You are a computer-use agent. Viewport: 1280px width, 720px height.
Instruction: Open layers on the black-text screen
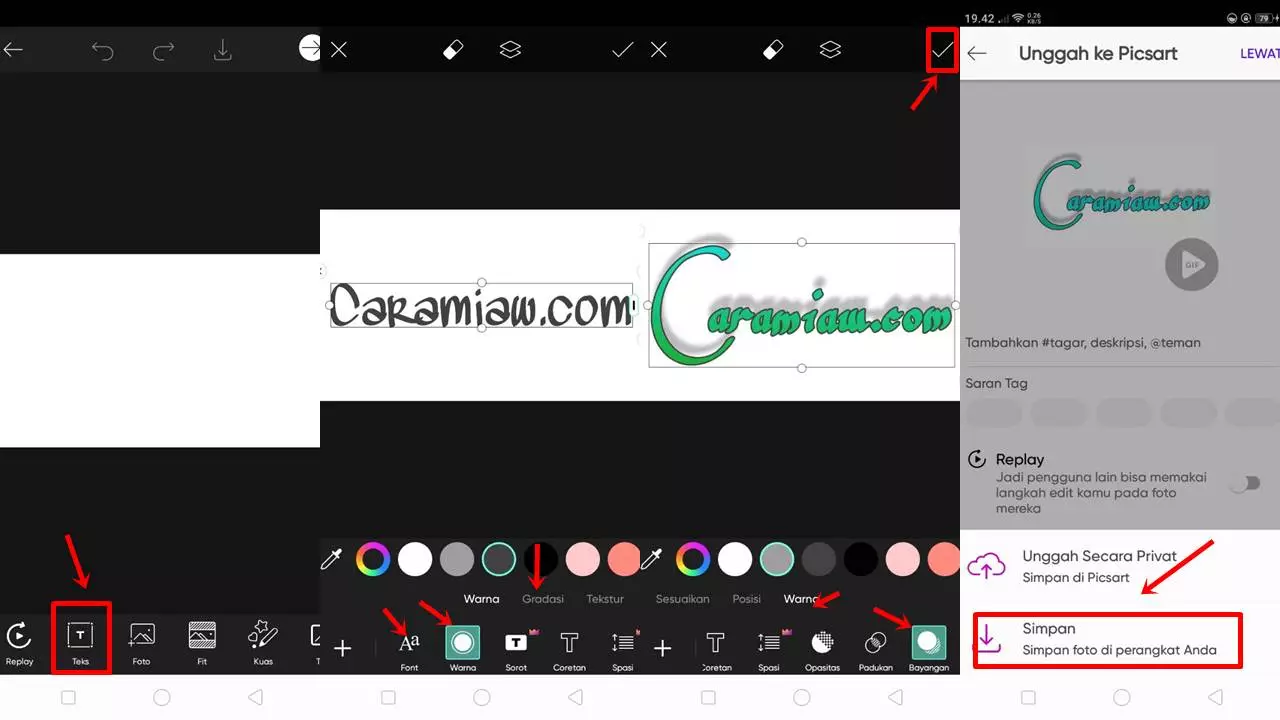pos(510,49)
